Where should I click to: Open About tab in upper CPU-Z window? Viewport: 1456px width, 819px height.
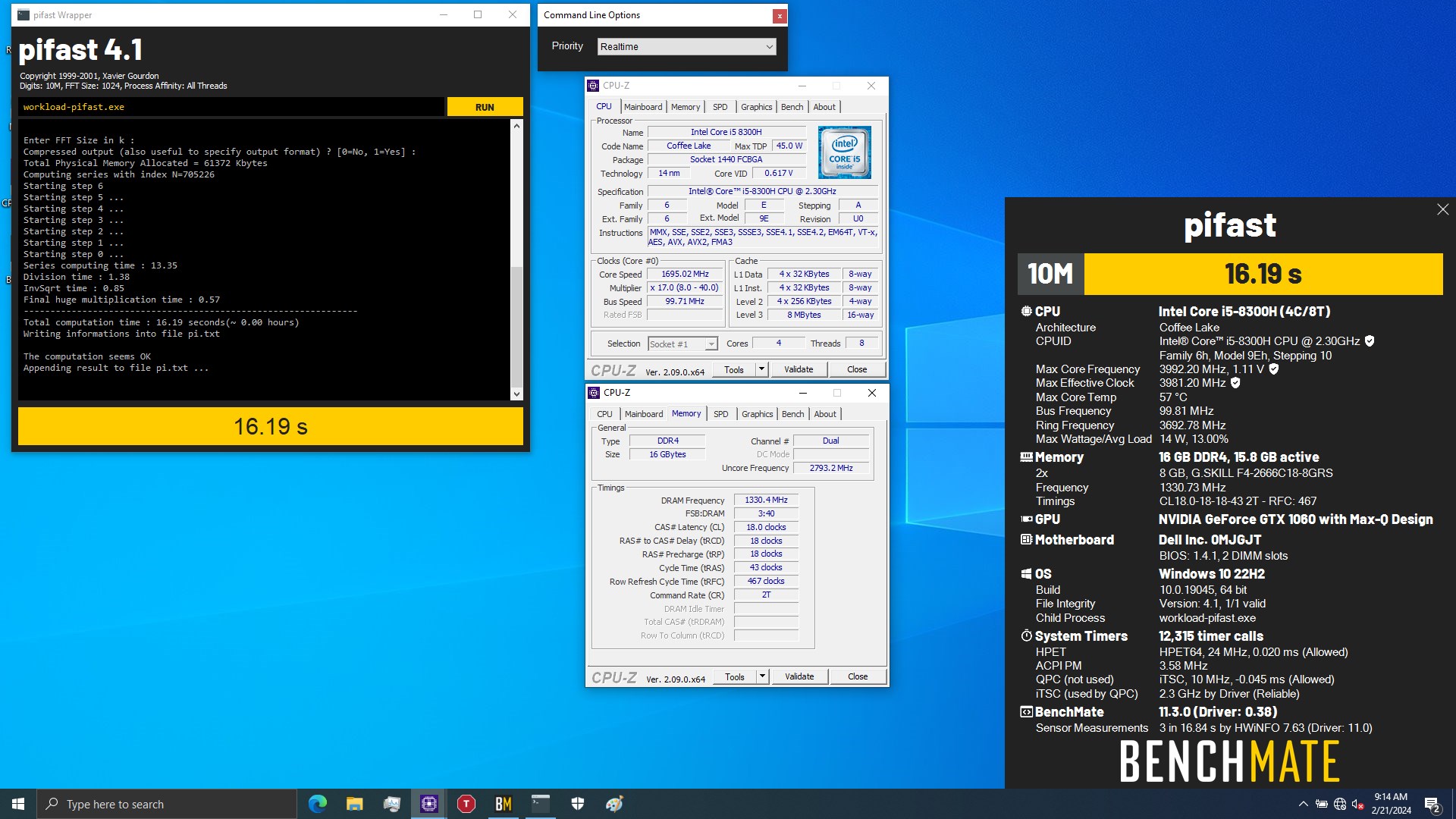click(x=824, y=107)
